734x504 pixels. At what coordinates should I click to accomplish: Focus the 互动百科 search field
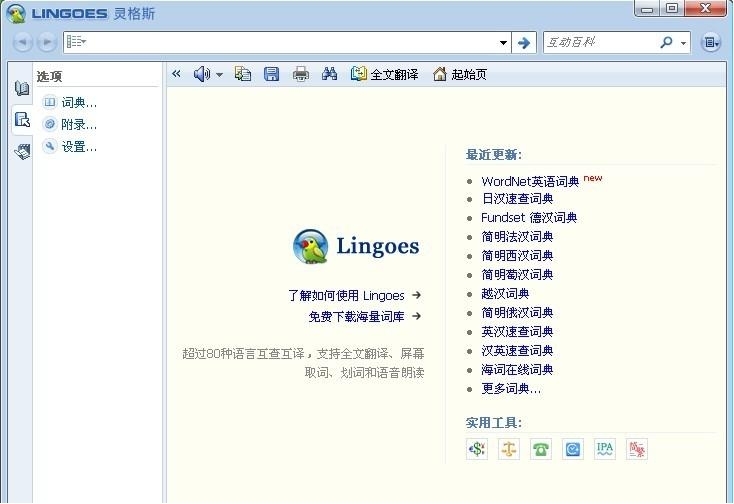coord(601,43)
